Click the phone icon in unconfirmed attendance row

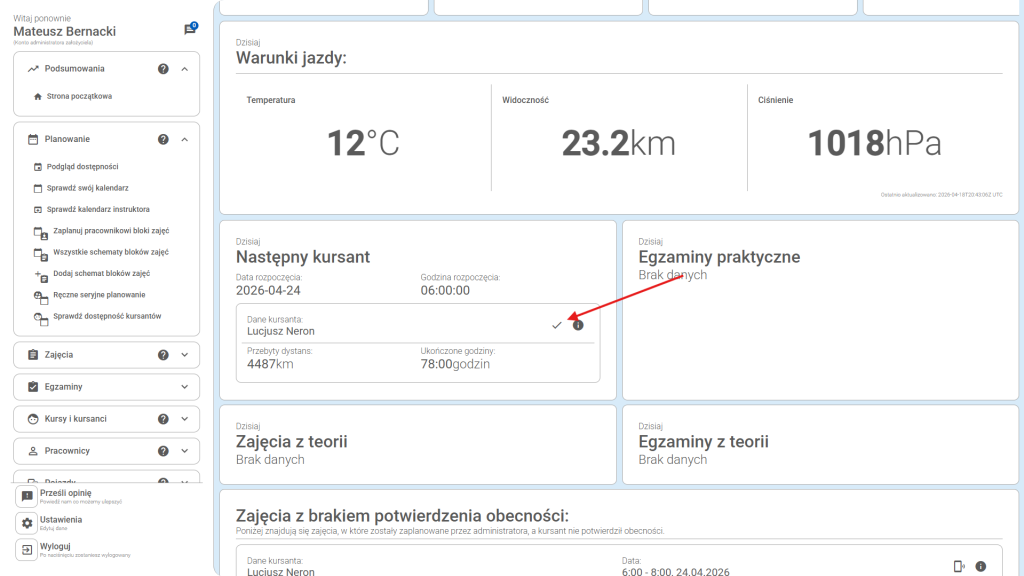(x=959, y=566)
